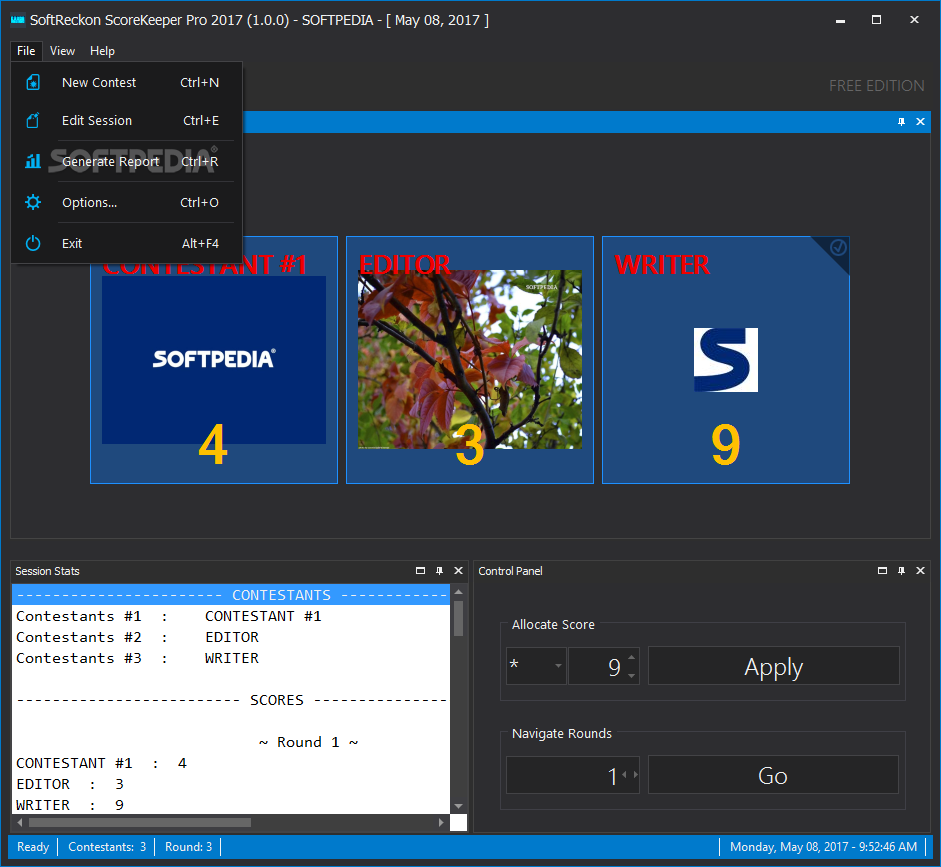
Task: Close the main scoreboard panel
Action: coord(920,122)
